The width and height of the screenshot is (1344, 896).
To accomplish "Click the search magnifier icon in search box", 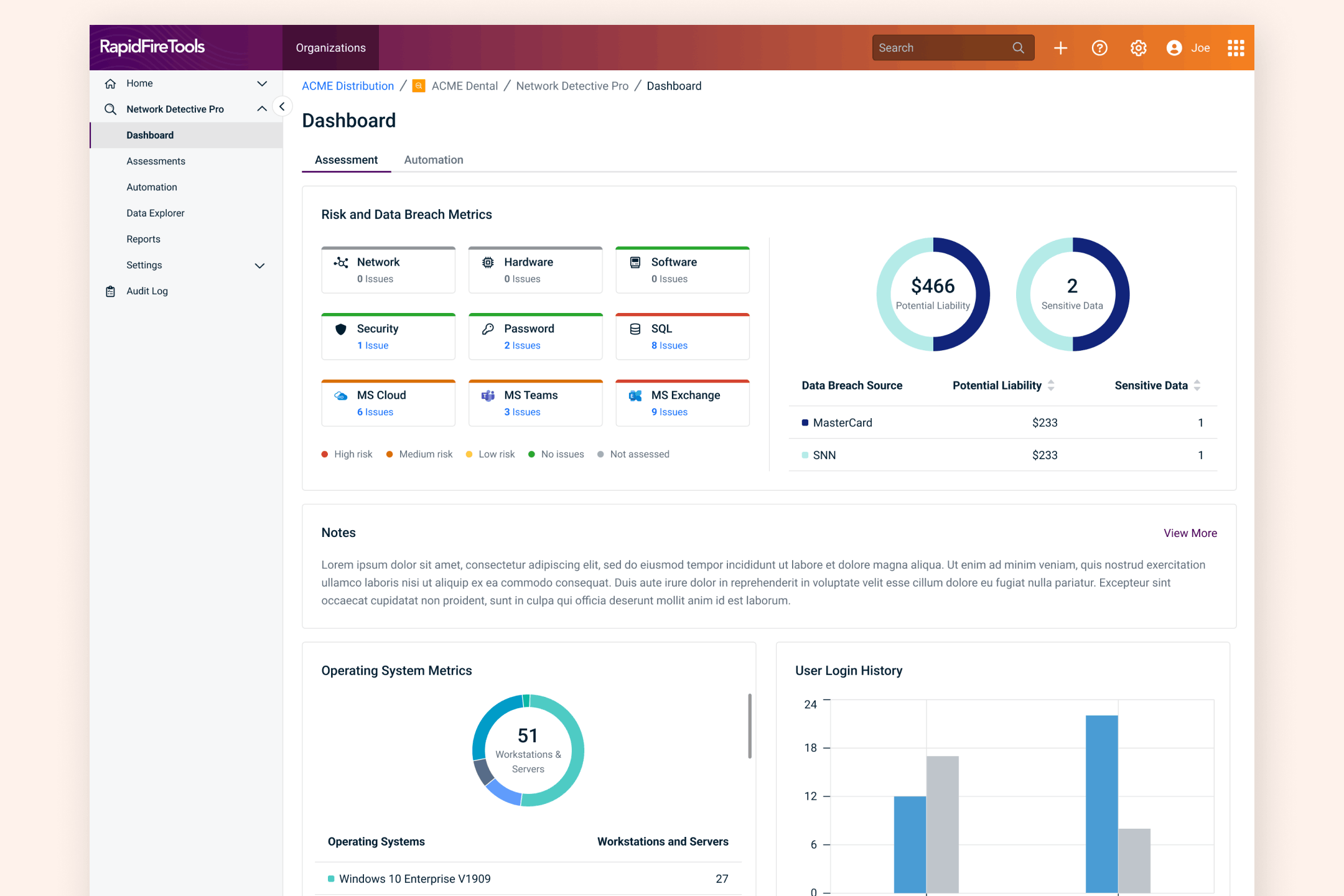I will pos(1018,48).
